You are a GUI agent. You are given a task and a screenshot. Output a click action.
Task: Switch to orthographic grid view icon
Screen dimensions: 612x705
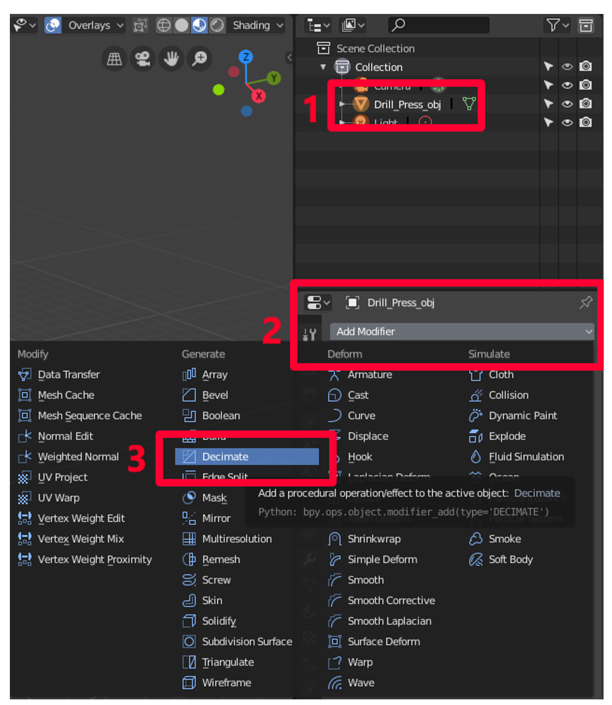[114, 59]
